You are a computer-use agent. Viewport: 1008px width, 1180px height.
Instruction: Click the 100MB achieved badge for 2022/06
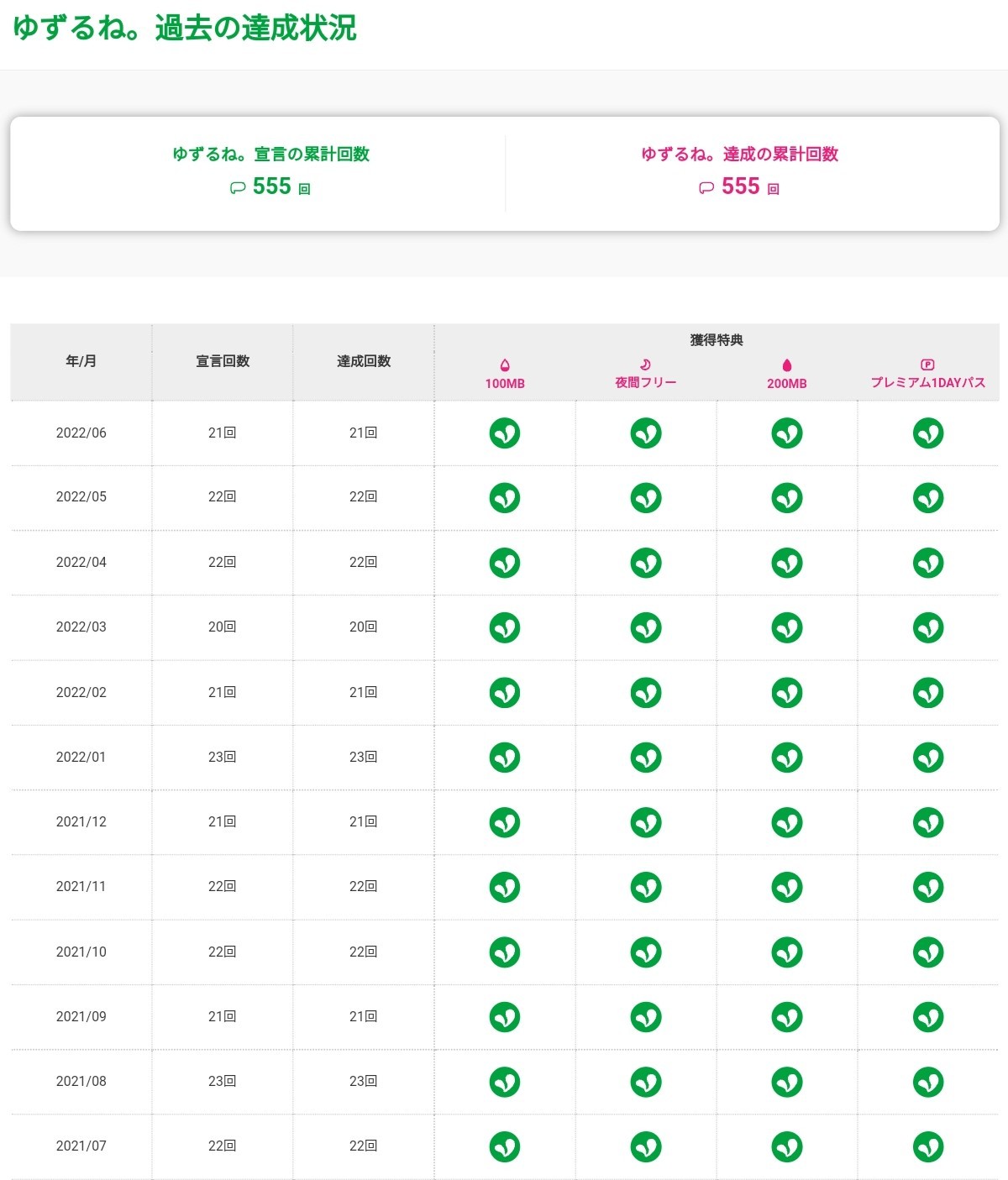tap(505, 433)
